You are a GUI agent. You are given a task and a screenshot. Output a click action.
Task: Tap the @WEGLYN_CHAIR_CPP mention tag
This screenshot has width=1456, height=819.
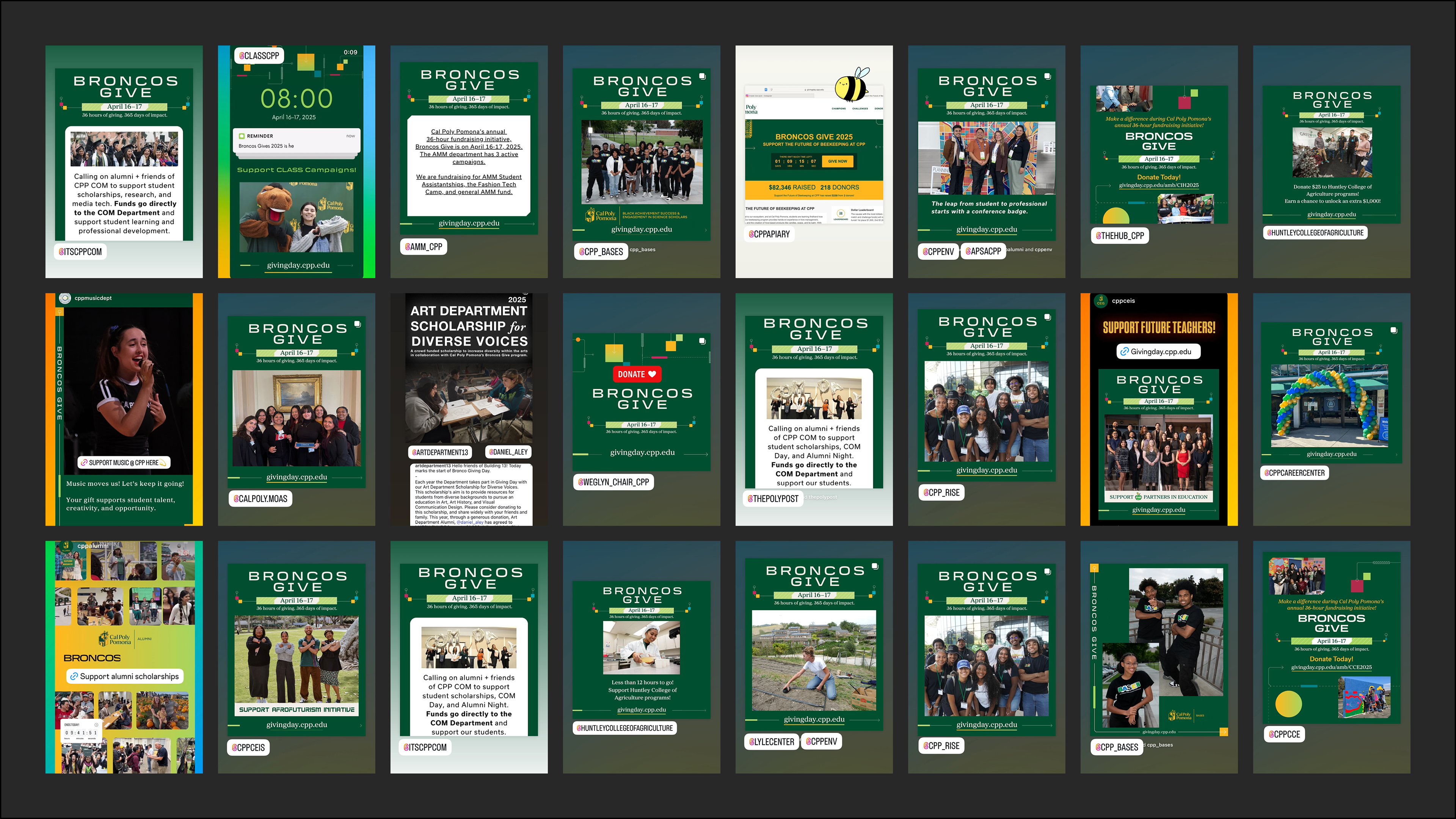click(613, 482)
